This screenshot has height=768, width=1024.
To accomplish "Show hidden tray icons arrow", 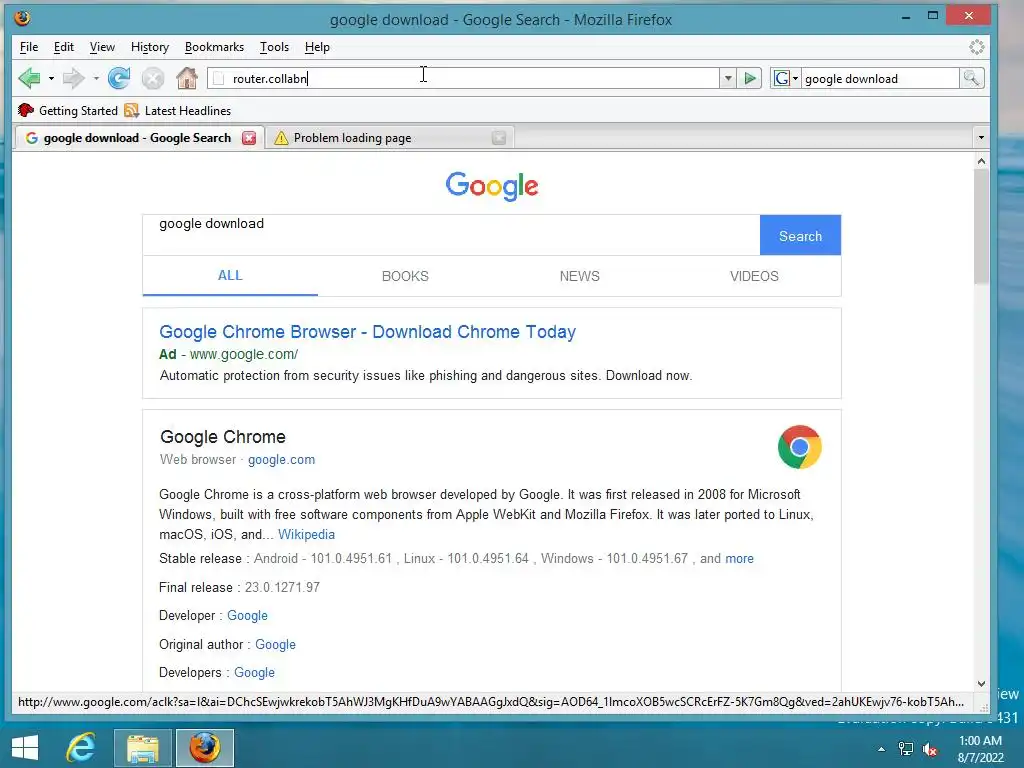I will coord(882,749).
